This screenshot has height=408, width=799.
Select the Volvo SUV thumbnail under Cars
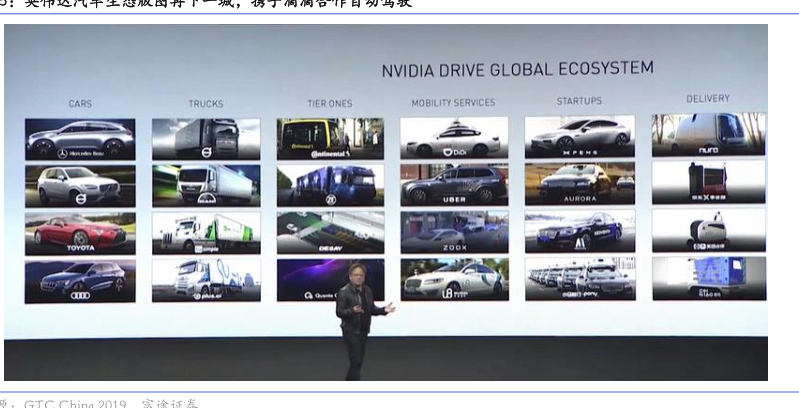[x=80, y=186]
